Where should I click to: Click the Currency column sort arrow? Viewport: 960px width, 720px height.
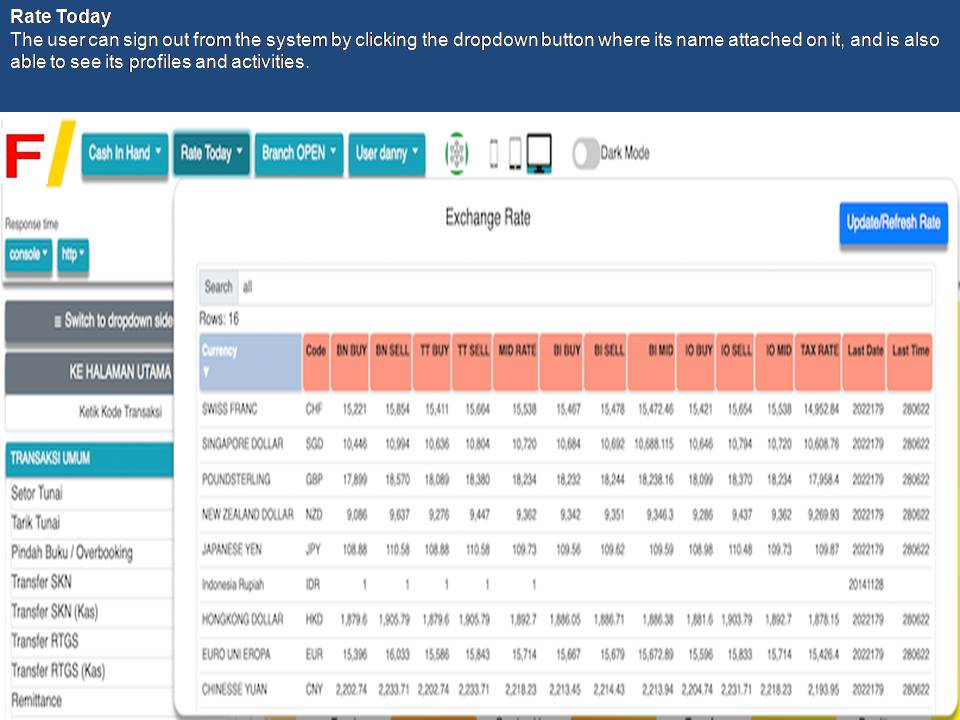coord(207,371)
